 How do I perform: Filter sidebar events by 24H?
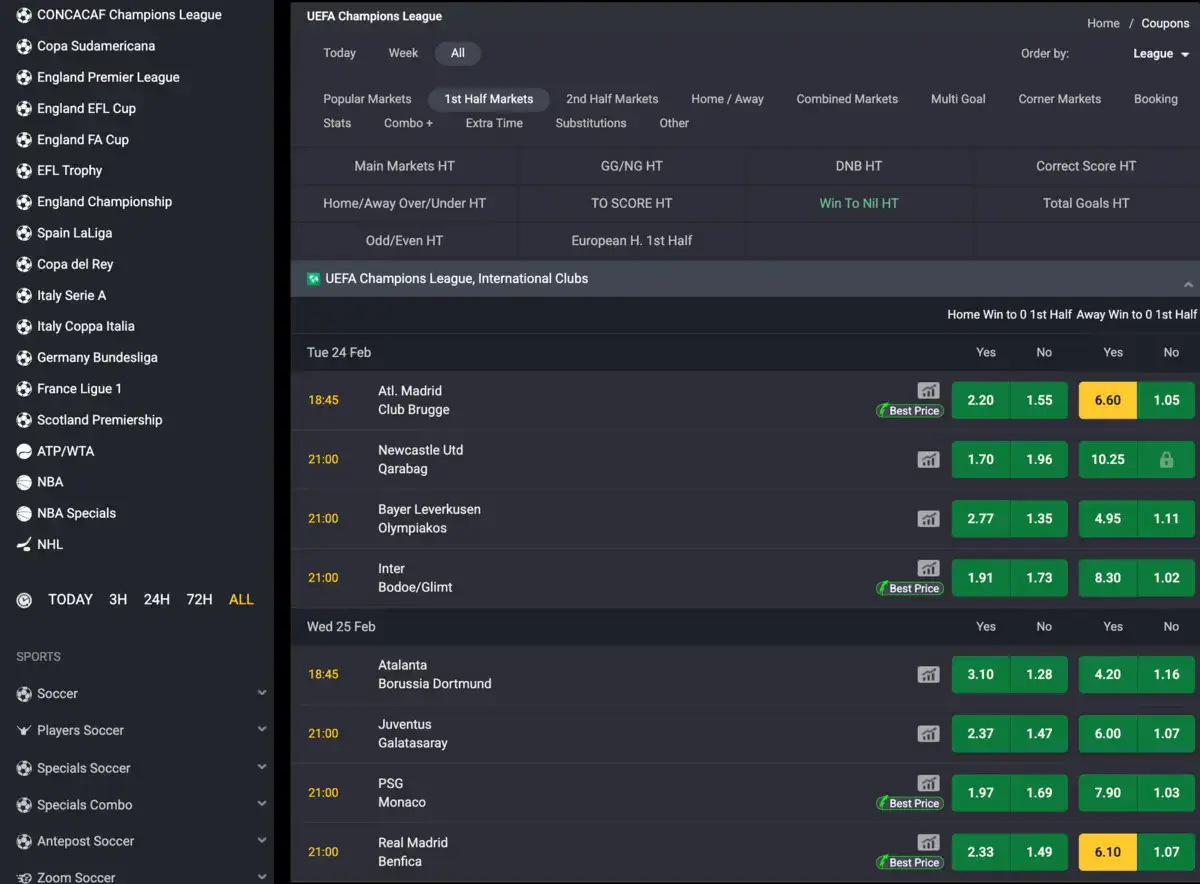[x=157, y=600]
